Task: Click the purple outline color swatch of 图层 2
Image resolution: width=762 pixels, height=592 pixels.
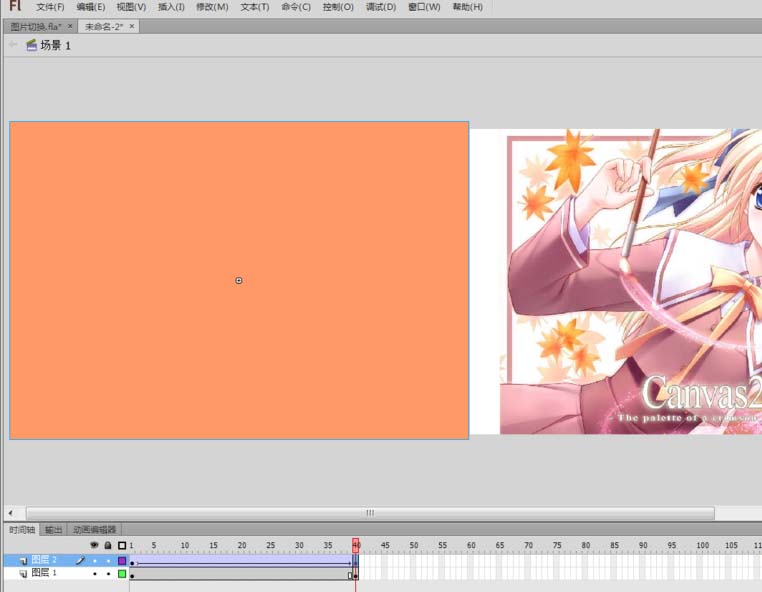Action: pos(122,560)
